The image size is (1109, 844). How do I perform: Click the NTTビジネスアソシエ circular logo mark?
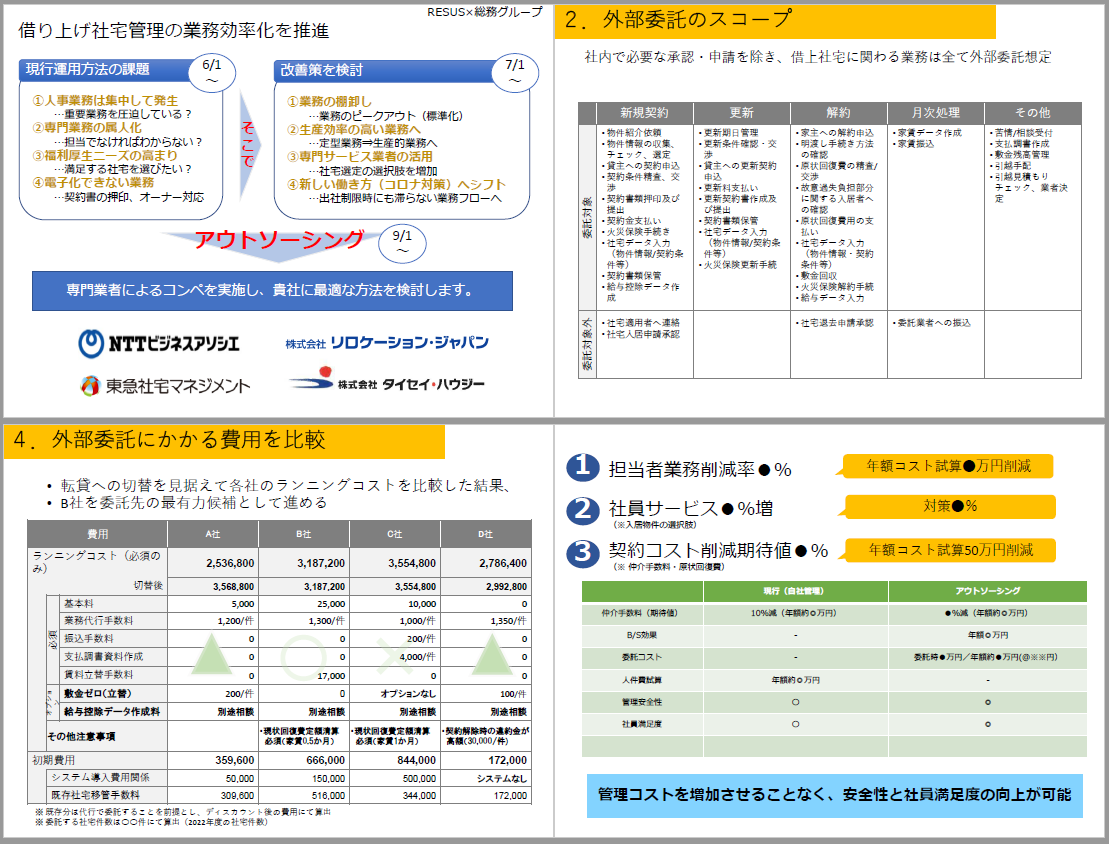[x=91, y=343]
